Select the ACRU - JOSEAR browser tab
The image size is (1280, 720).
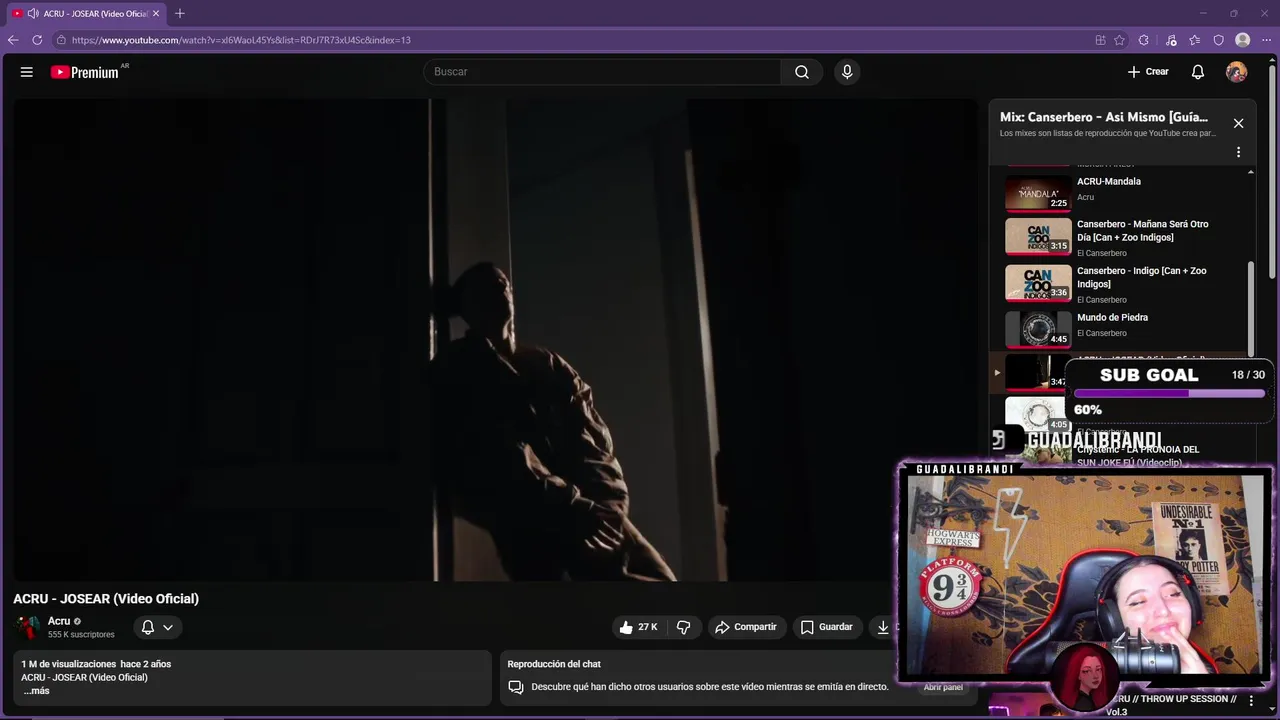pos(87,13)
